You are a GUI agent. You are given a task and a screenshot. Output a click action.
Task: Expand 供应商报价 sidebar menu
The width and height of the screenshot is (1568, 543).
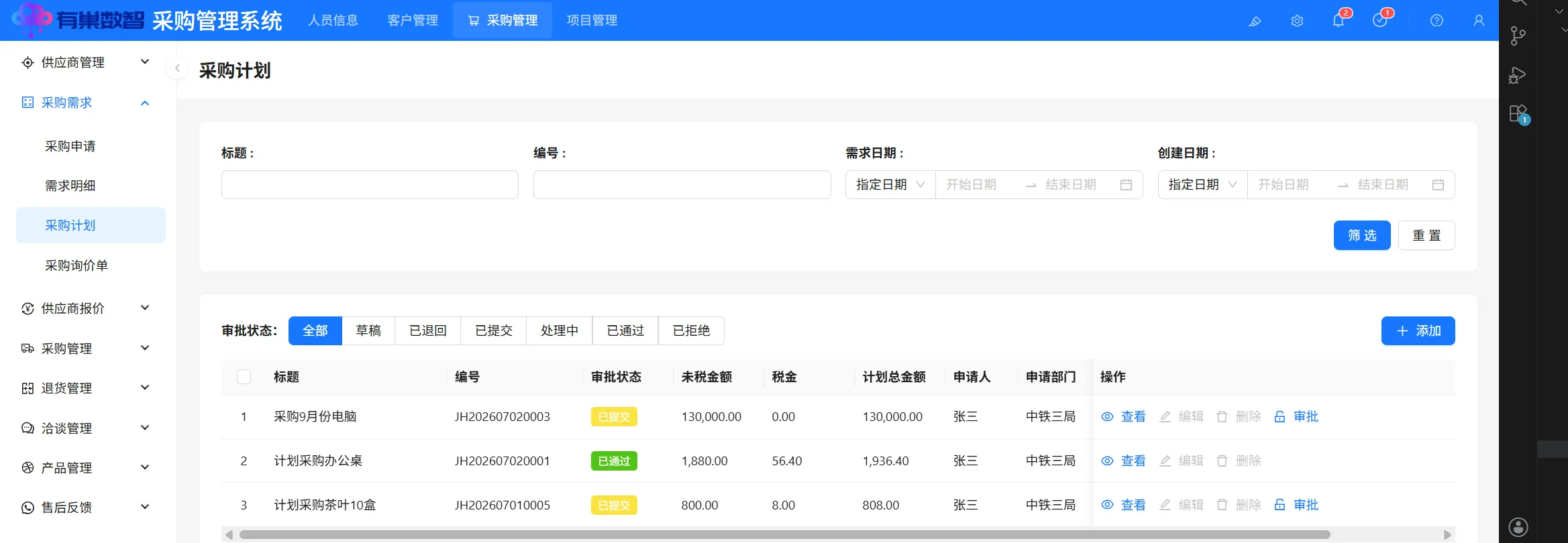[91, 308]
